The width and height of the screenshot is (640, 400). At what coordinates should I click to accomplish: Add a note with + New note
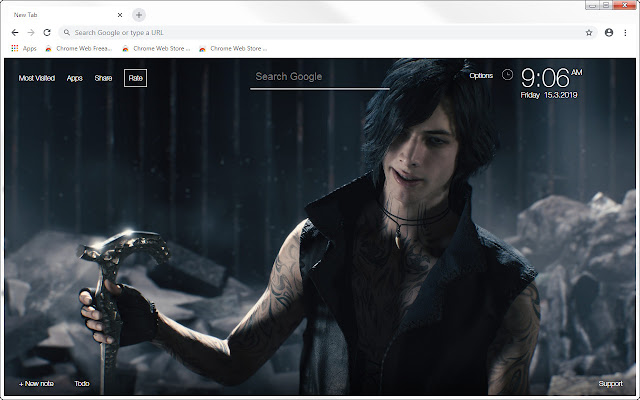click(x=36, y=383)
